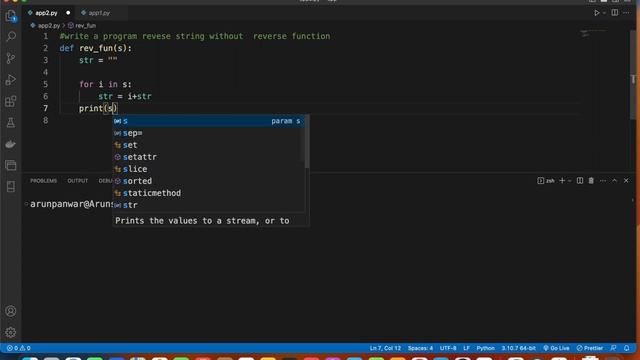
Task: Click 'Spaces: 4' indentation setting
Action: click(x=420, y=348)
